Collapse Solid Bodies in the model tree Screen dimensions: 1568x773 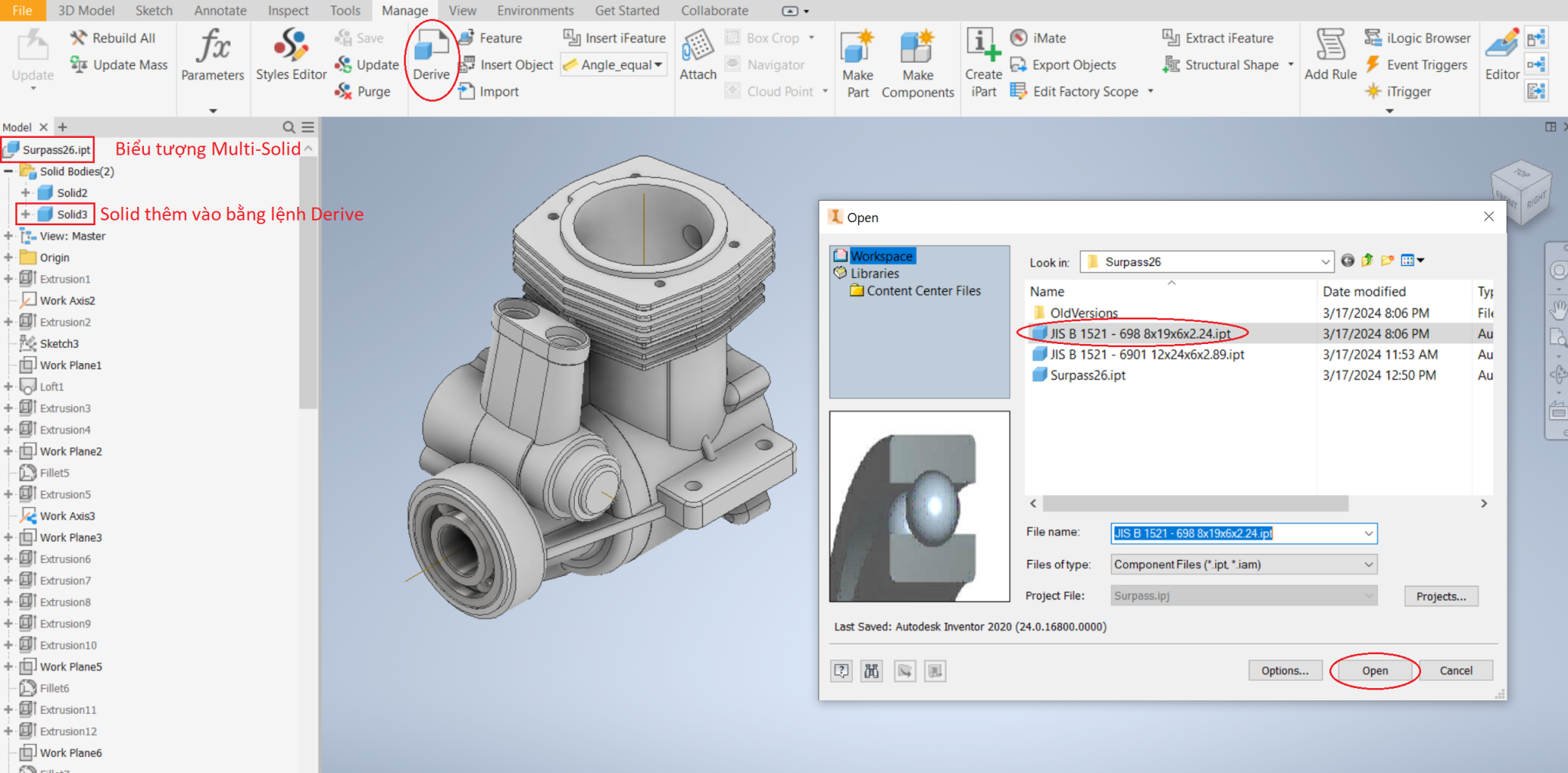pyautogui.click(x=7, y=171)
